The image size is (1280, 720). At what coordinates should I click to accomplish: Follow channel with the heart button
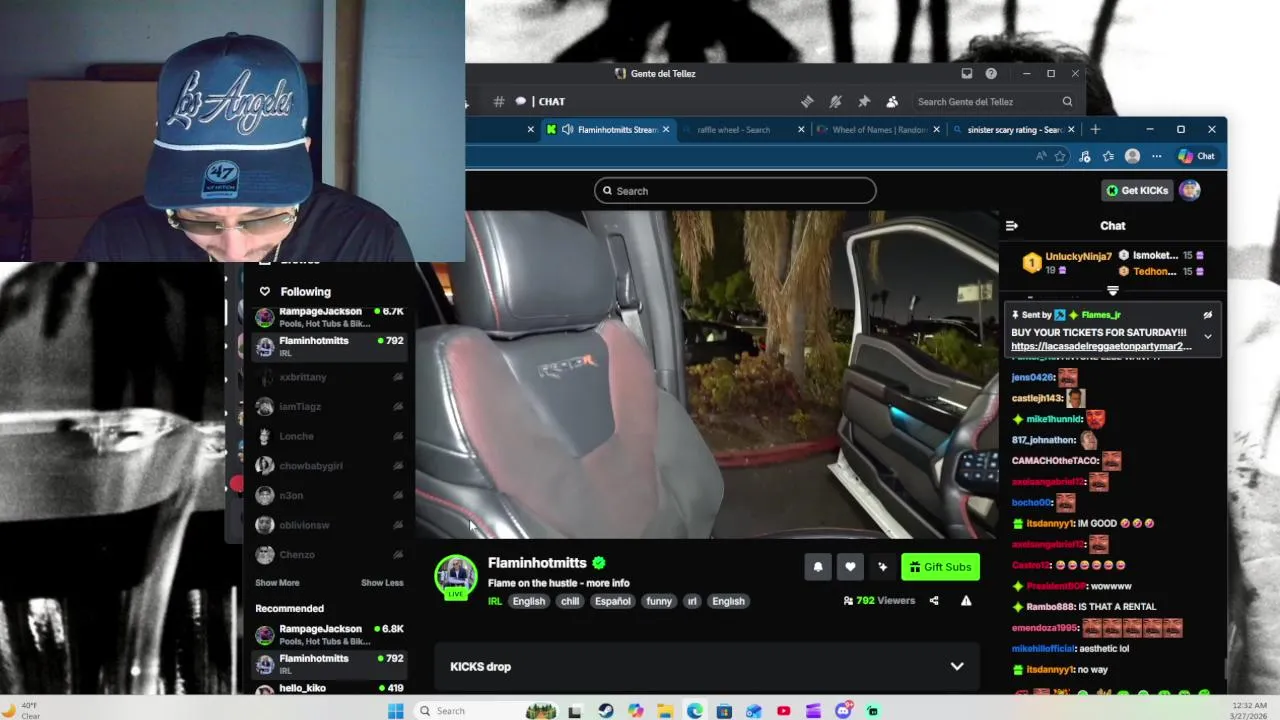point(850,567)
